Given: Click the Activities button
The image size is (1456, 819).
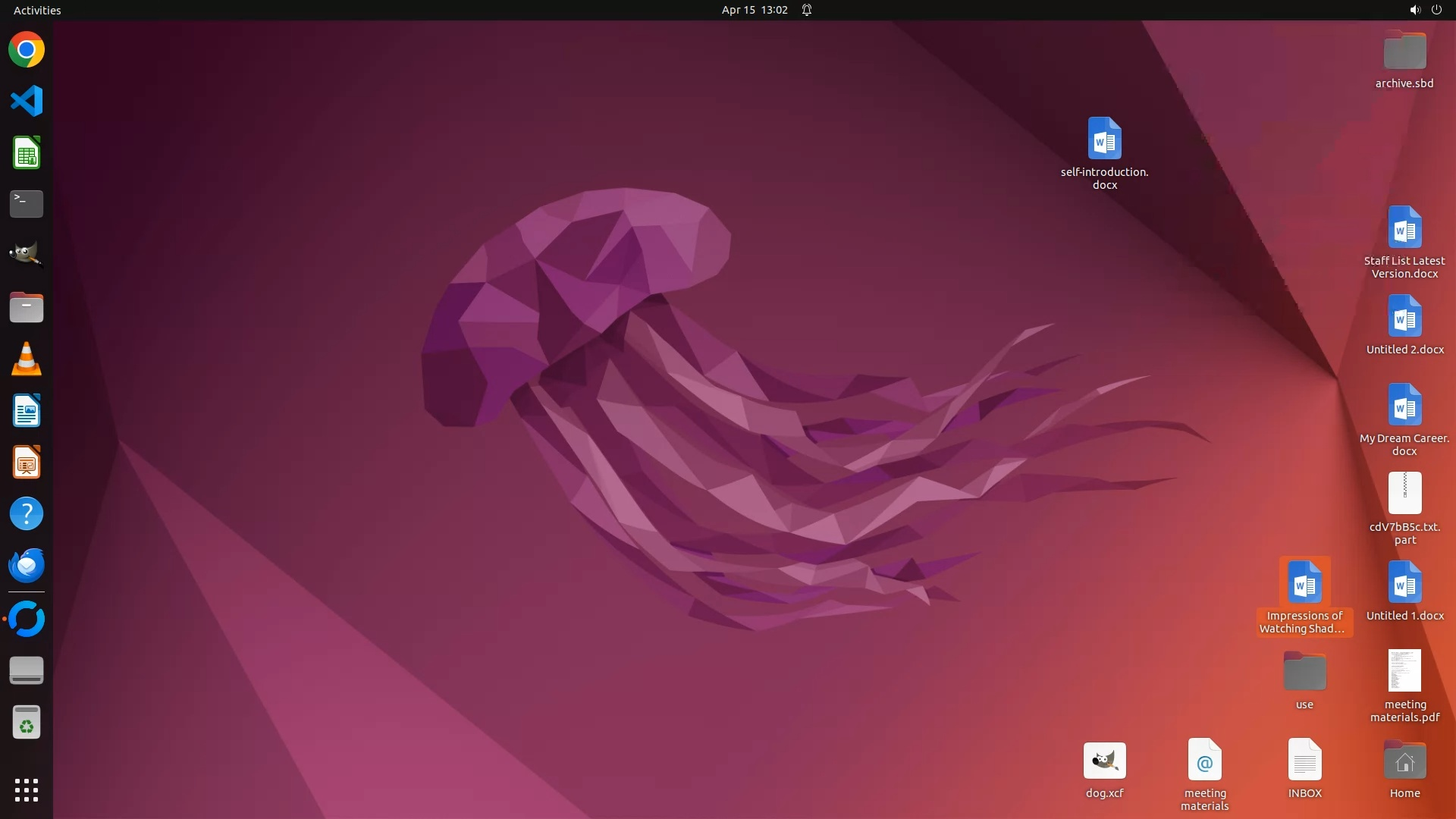Looking at the screenshot, I should (x=37, y=10).
